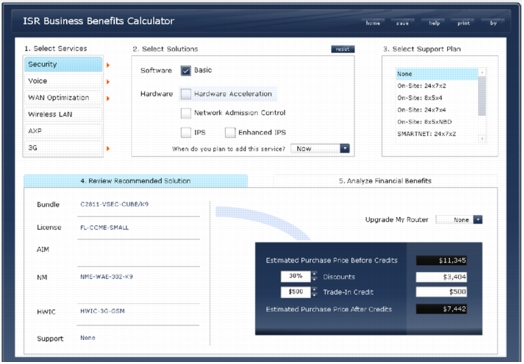Click the home button in the header
524x364 pixels.
pos(373,23)
